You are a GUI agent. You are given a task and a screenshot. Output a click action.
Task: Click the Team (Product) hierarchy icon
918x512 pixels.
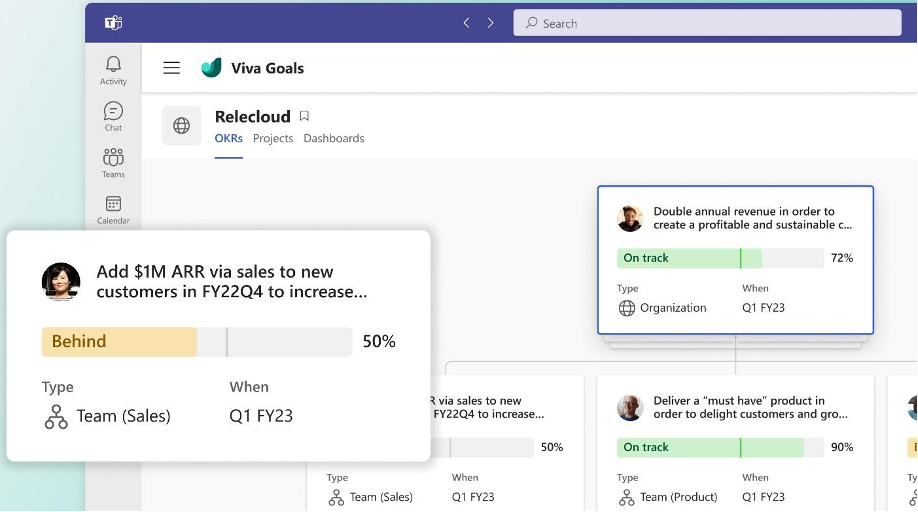click(x=626, y=497)
